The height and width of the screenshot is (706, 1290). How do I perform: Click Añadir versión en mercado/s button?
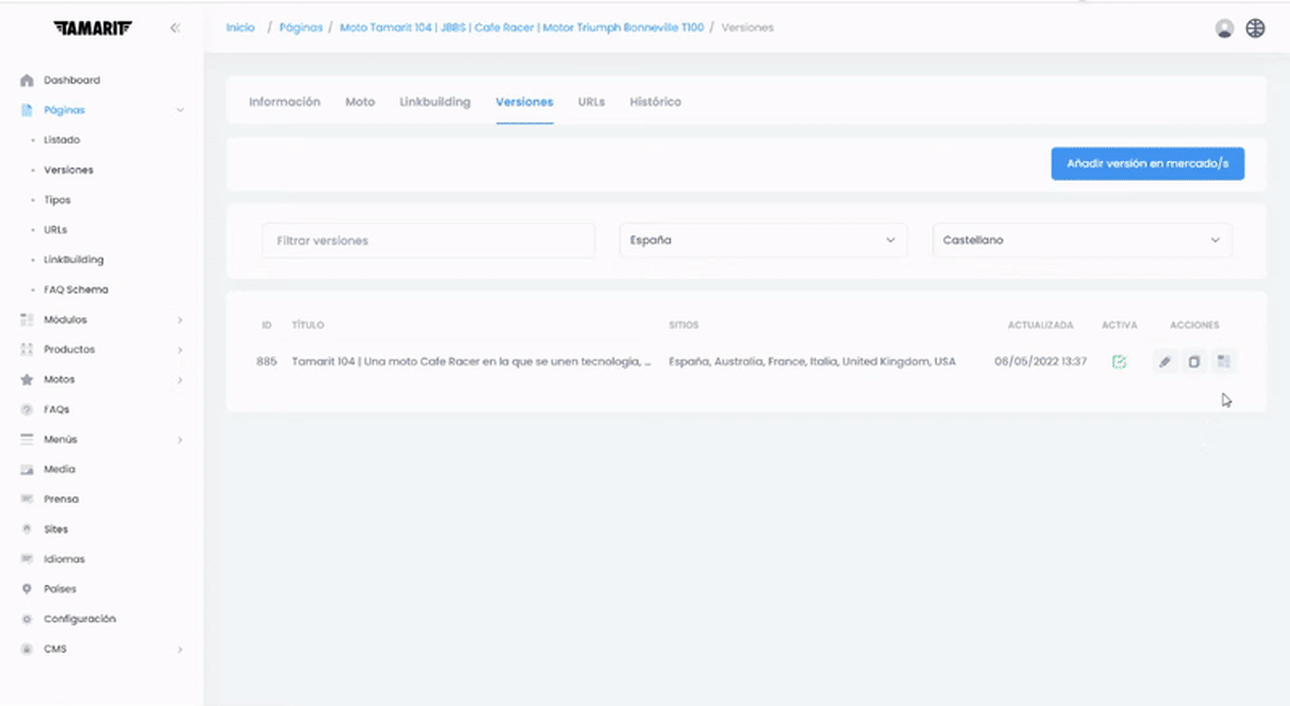(x=1147, y=163)
